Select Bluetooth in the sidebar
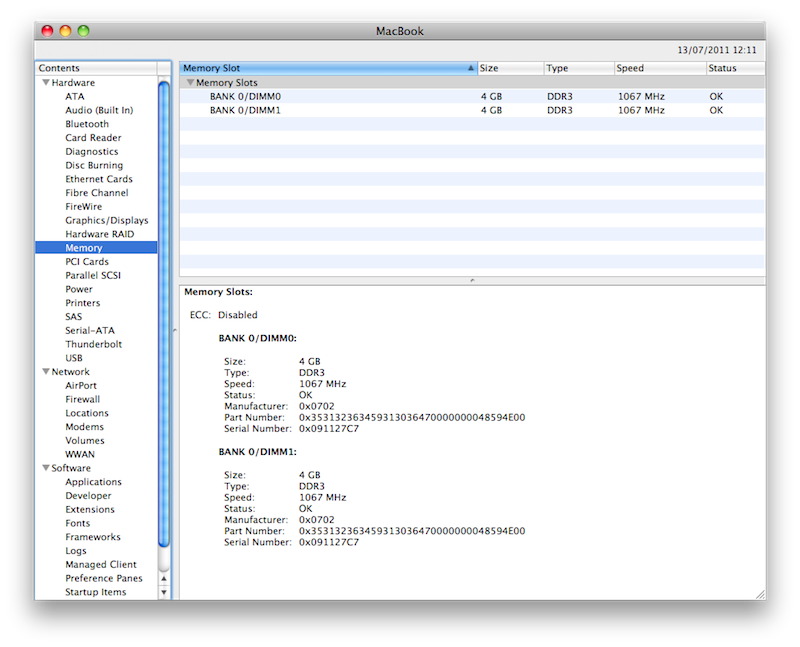Viewport: 800px width, 647px height. click(x=87, y=124)
